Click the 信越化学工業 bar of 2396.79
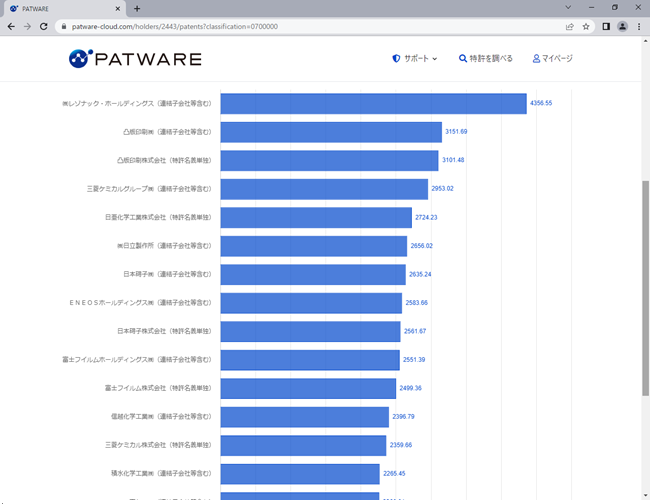 [x=304, y=416]
